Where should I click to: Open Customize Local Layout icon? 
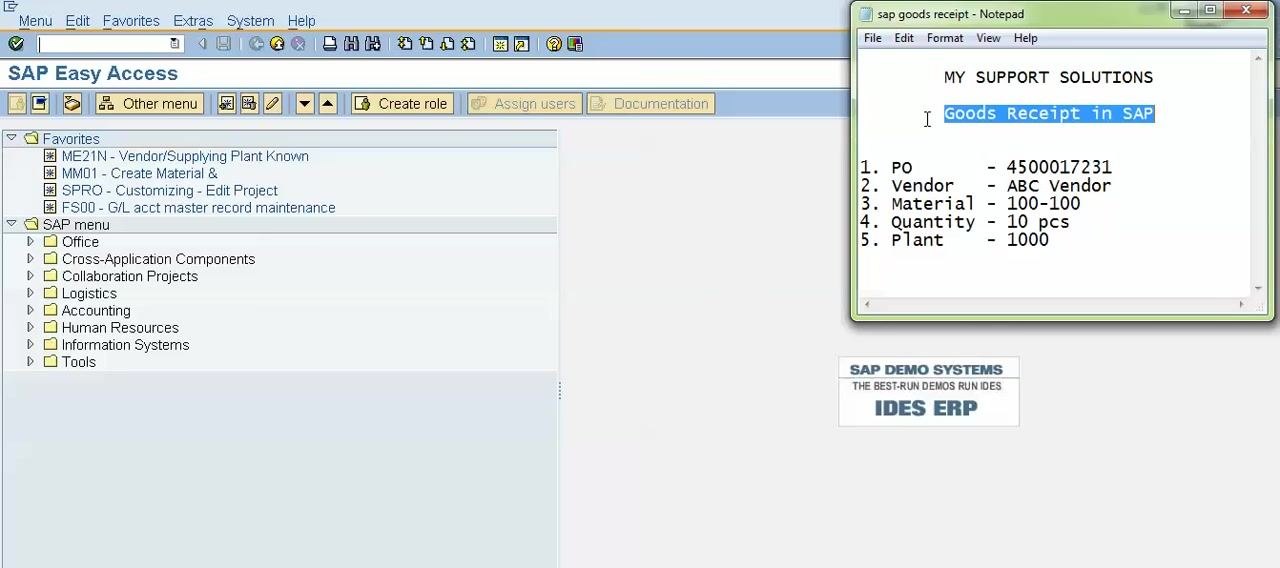point(575,44)
